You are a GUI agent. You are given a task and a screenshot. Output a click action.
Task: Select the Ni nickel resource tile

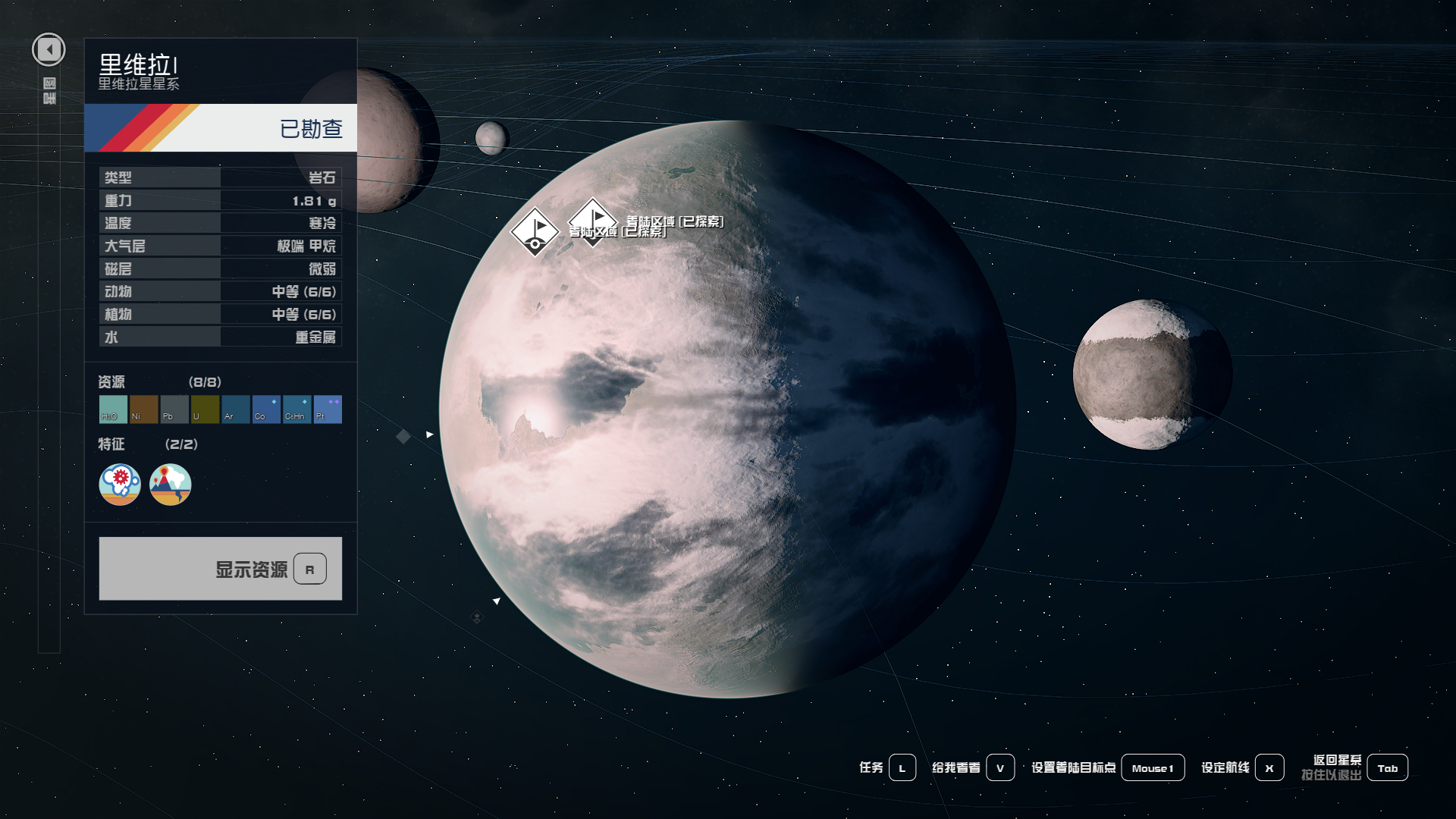point(143,409)
